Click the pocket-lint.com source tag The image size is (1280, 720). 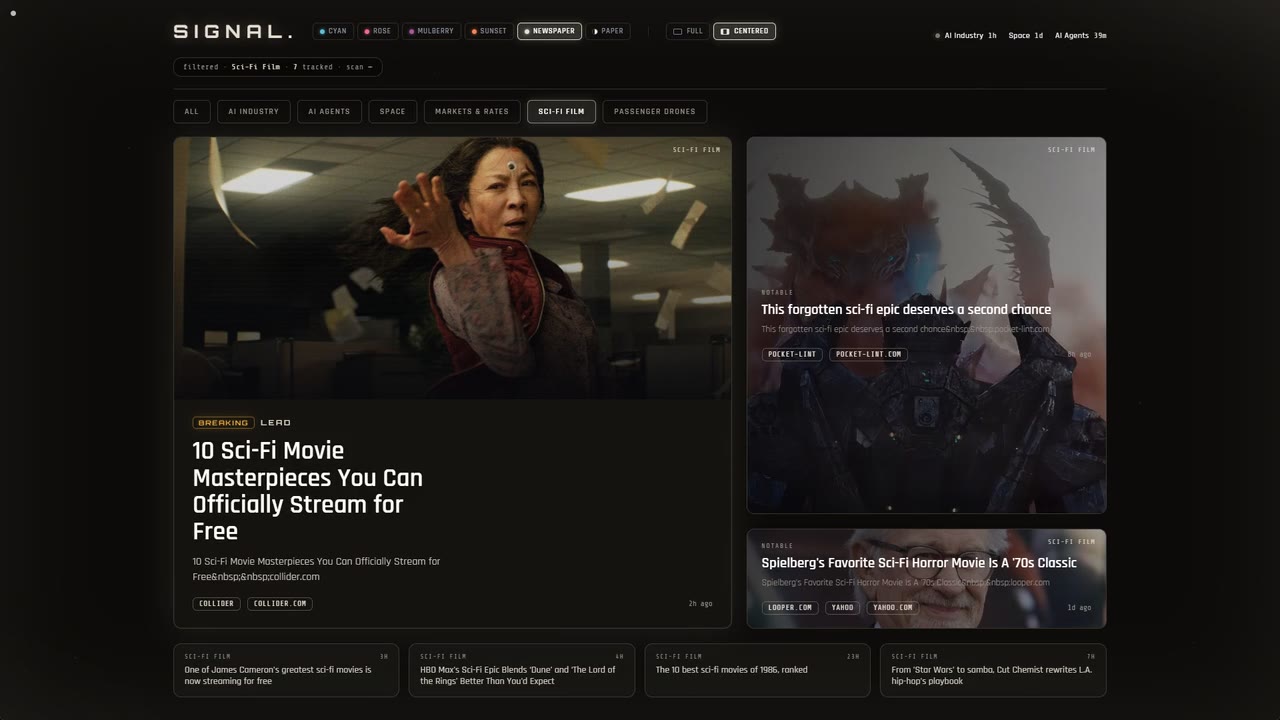pos(868,354)
